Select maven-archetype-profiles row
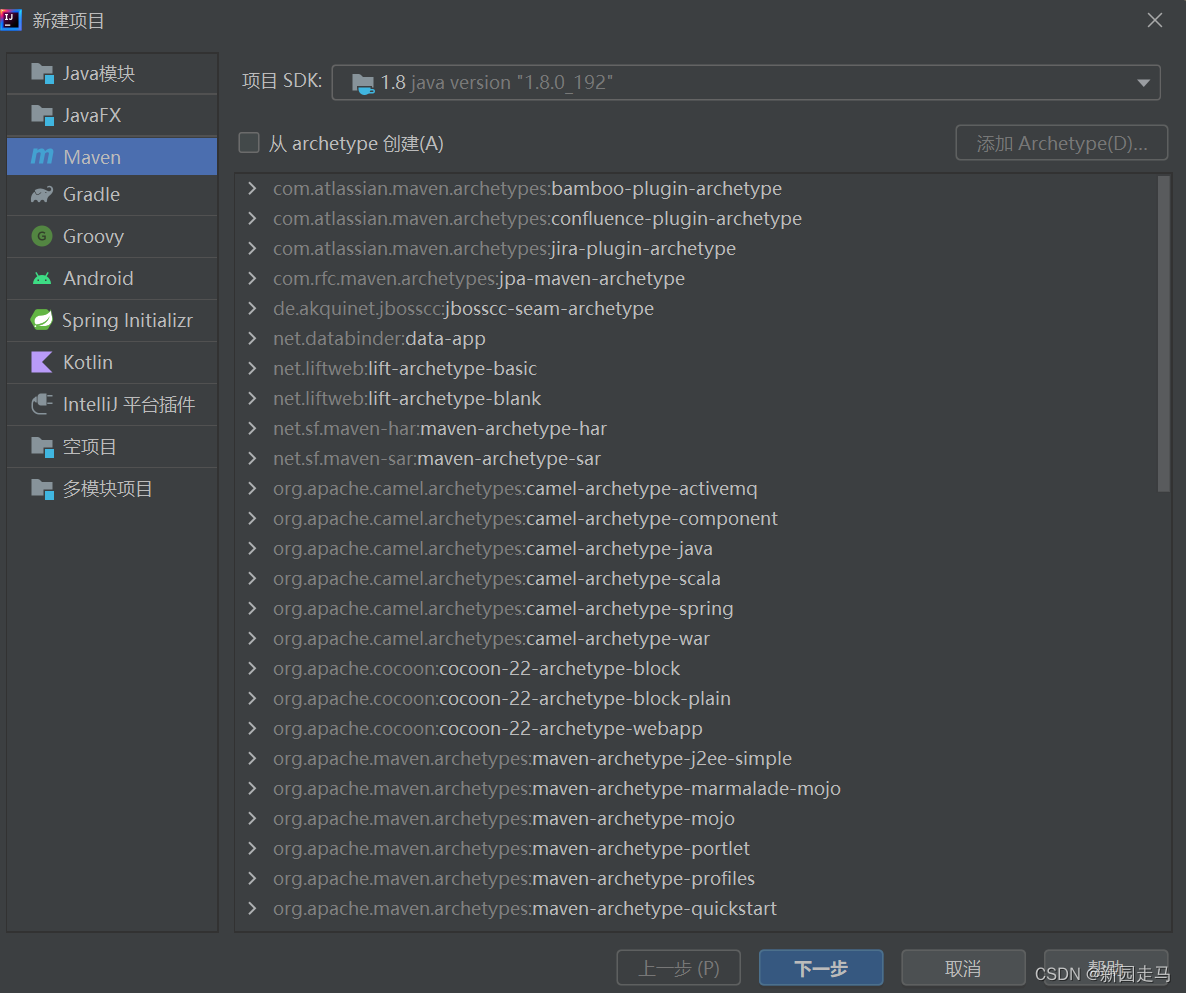 696,878
